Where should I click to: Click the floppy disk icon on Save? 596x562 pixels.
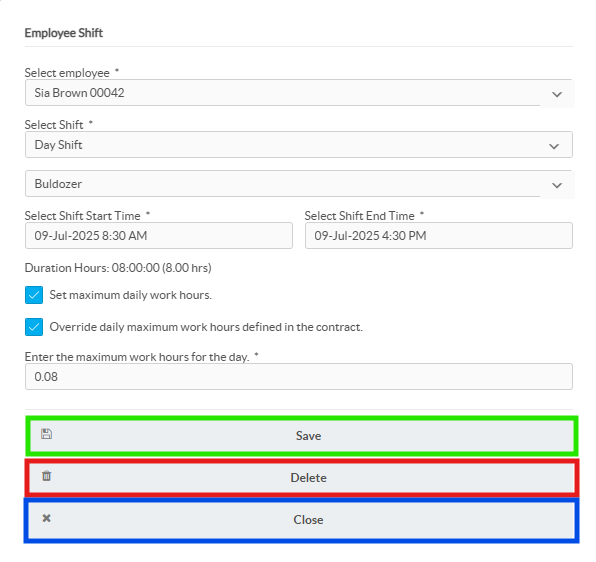[x=46, y=434]
